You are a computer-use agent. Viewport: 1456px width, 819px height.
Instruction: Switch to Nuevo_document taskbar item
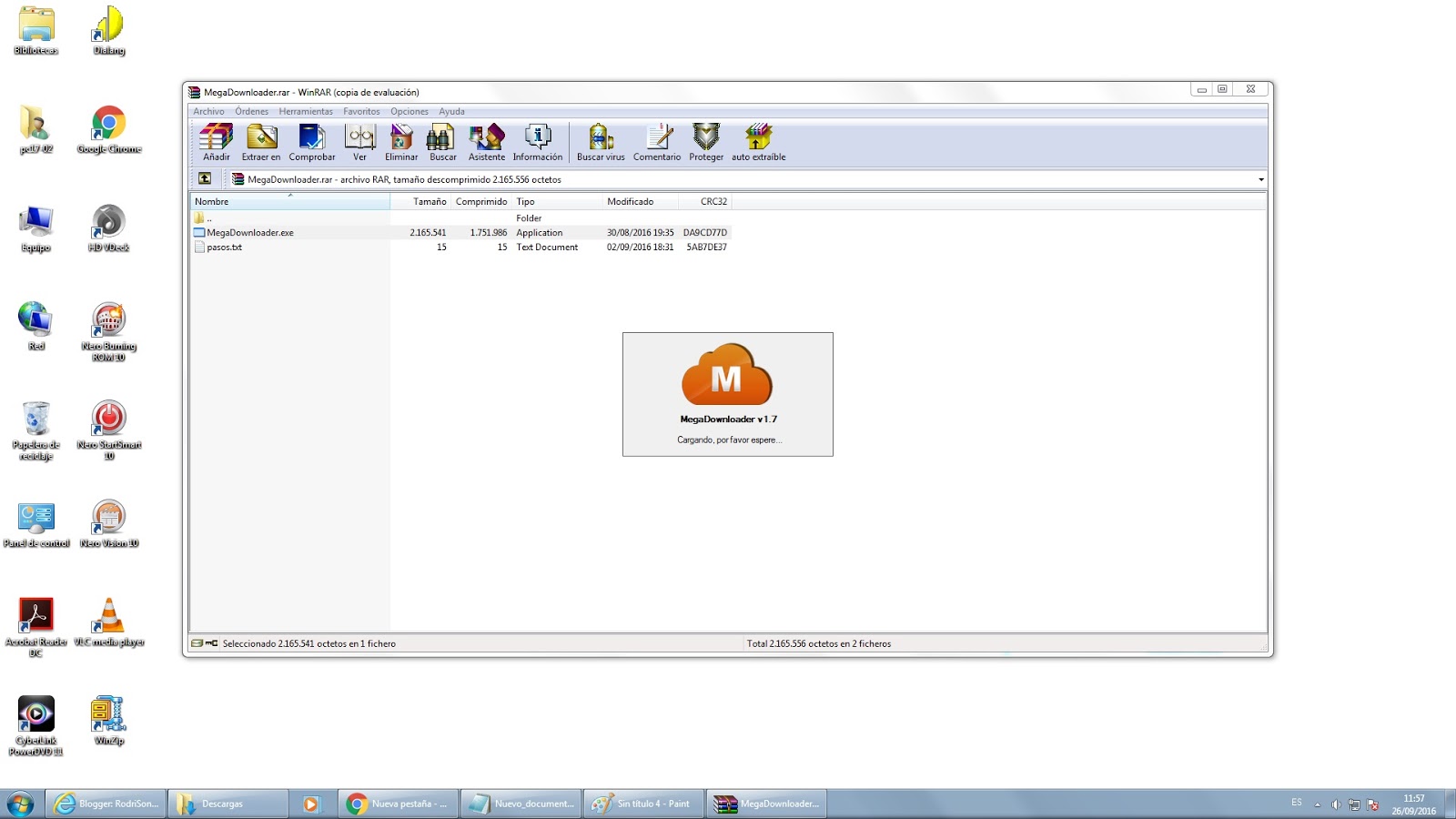point(521,804)
